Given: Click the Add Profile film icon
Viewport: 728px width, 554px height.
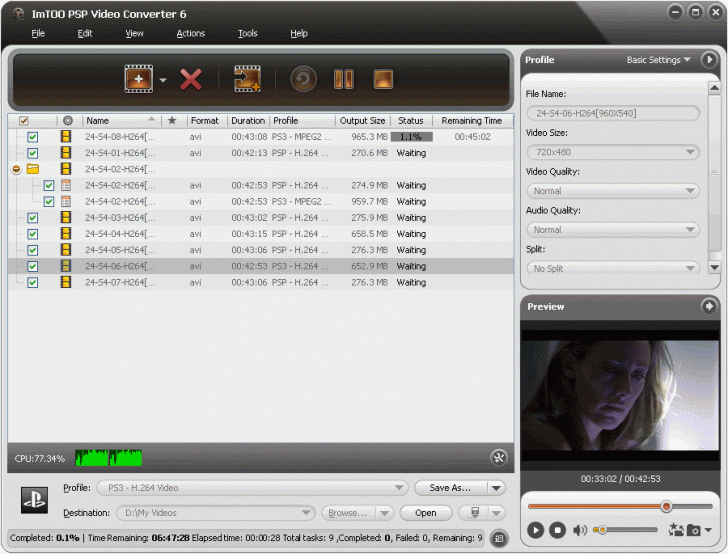Looking at the screenshot, I should [247, 79].
